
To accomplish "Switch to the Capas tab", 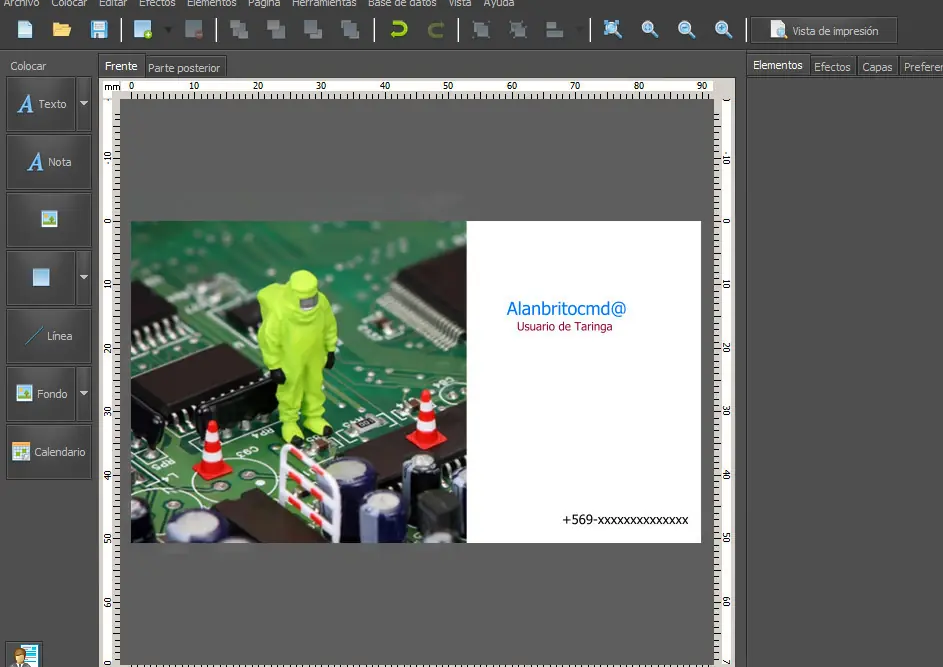I will (x=877, y=67).
